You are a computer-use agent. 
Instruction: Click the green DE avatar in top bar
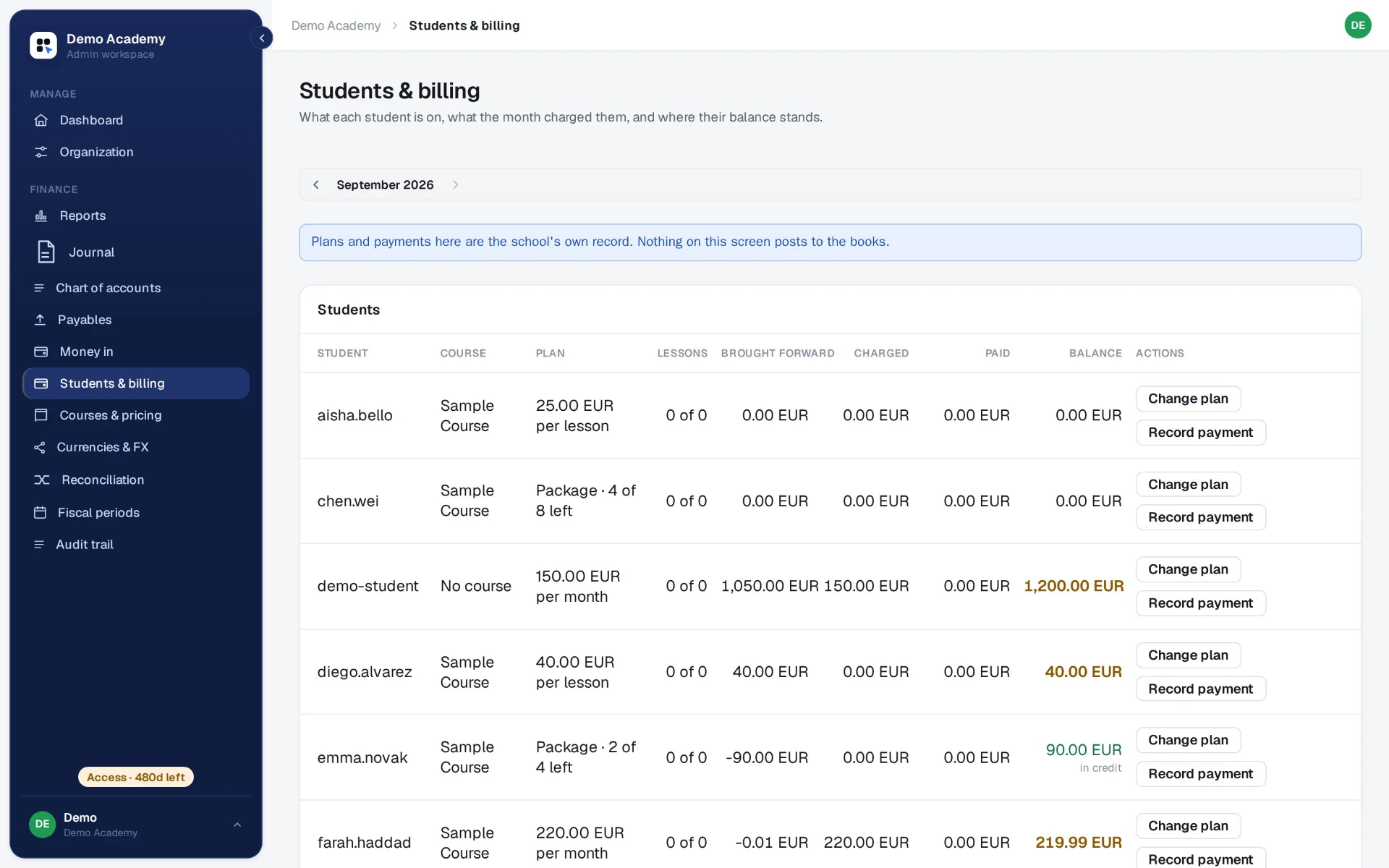(1358, 25)
